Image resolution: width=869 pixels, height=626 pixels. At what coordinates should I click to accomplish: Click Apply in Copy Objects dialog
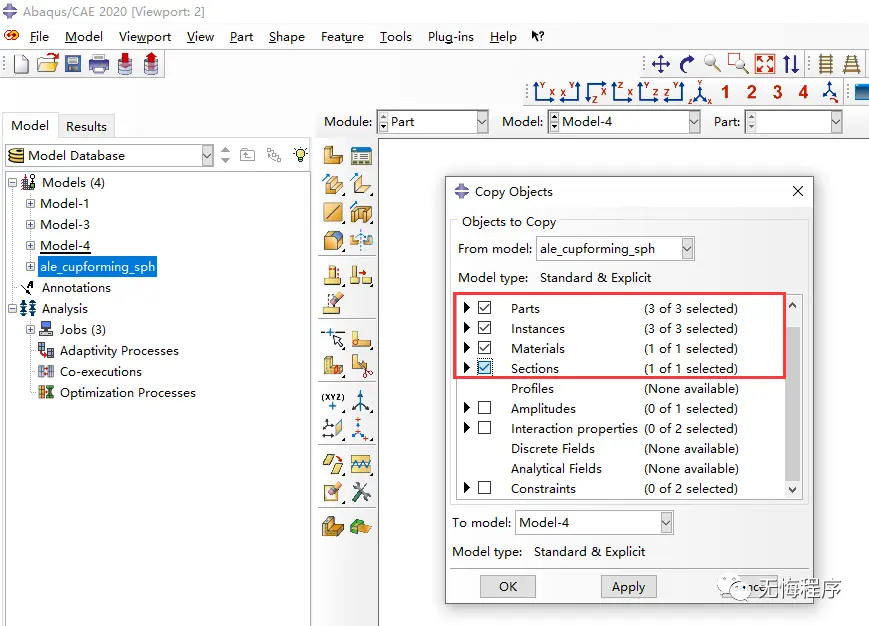click(x=628, y=586)
